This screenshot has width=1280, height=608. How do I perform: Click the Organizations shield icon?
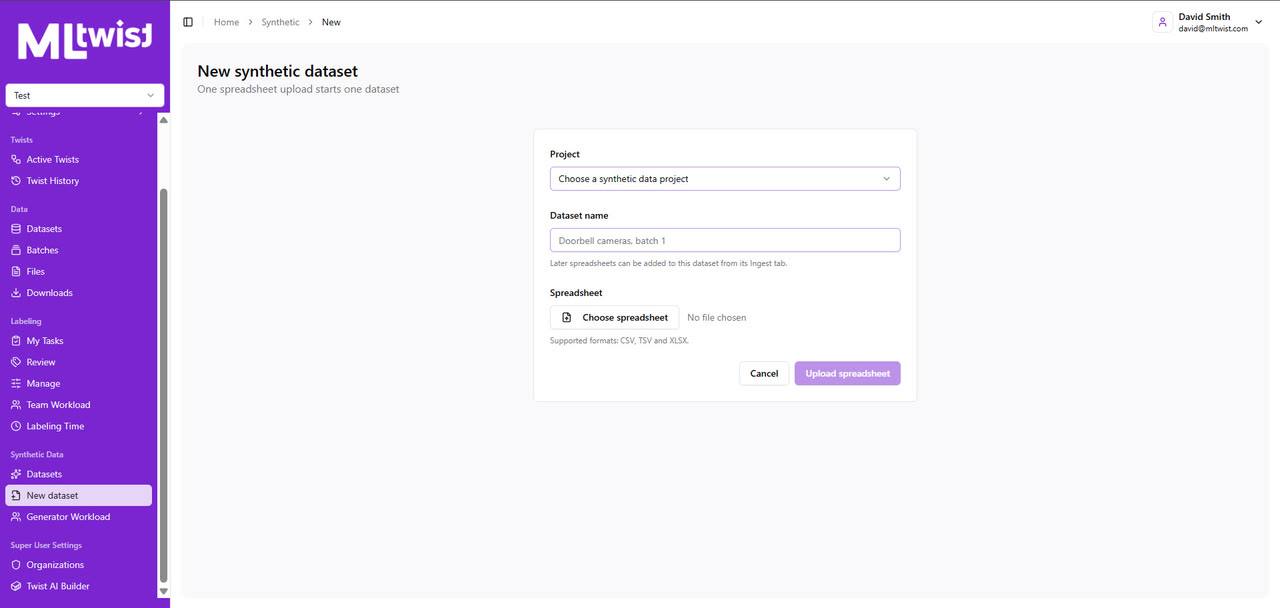pos(16,565)
